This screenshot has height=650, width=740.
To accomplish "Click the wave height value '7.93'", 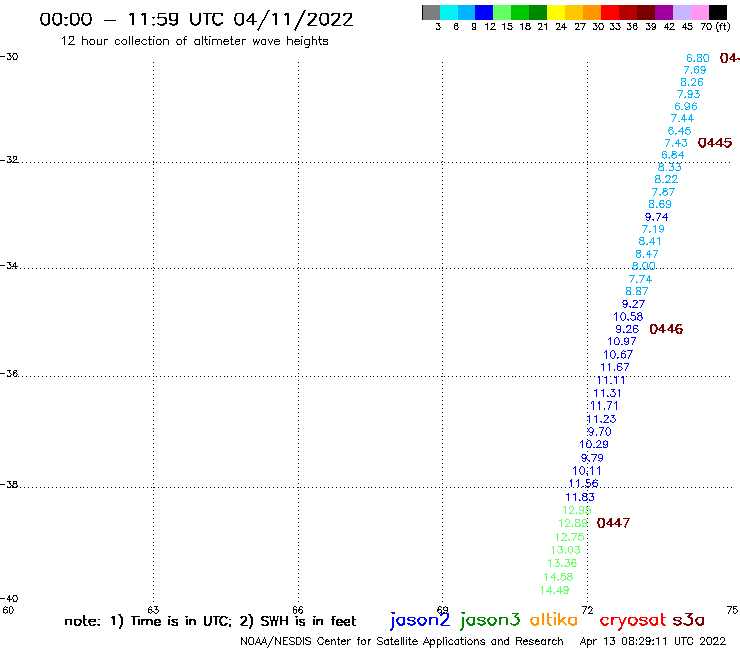I will (x=689, y=94).
